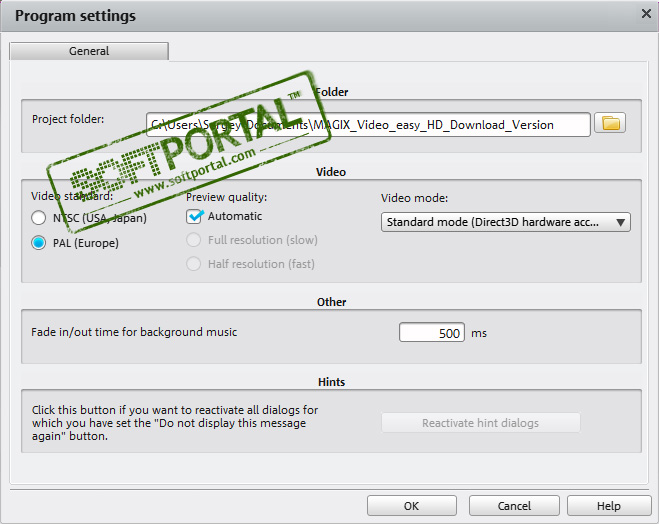Click the 'ms' unit label
This screenshot has height=524, width=659.
pyautogui.click(x=479, y=334)
